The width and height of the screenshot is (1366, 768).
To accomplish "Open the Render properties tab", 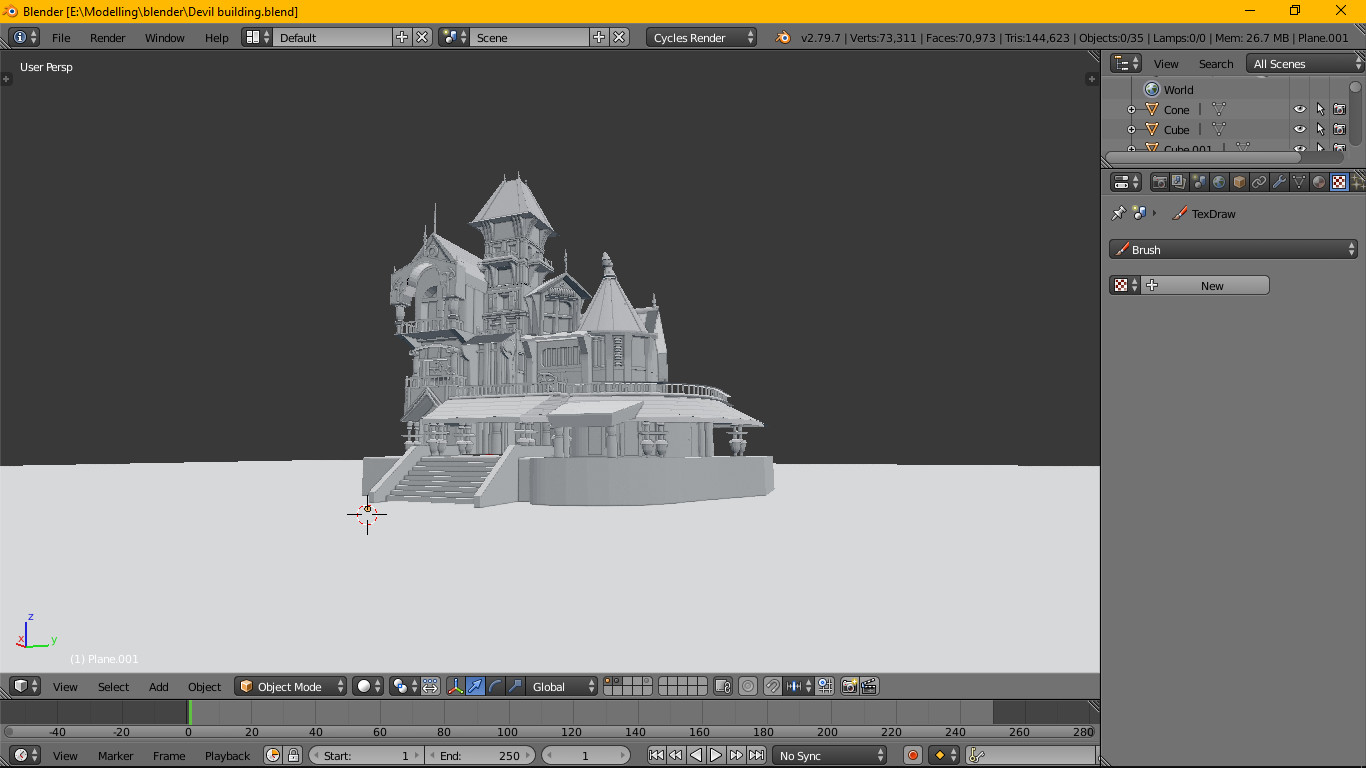I will tap(1161, 181).
